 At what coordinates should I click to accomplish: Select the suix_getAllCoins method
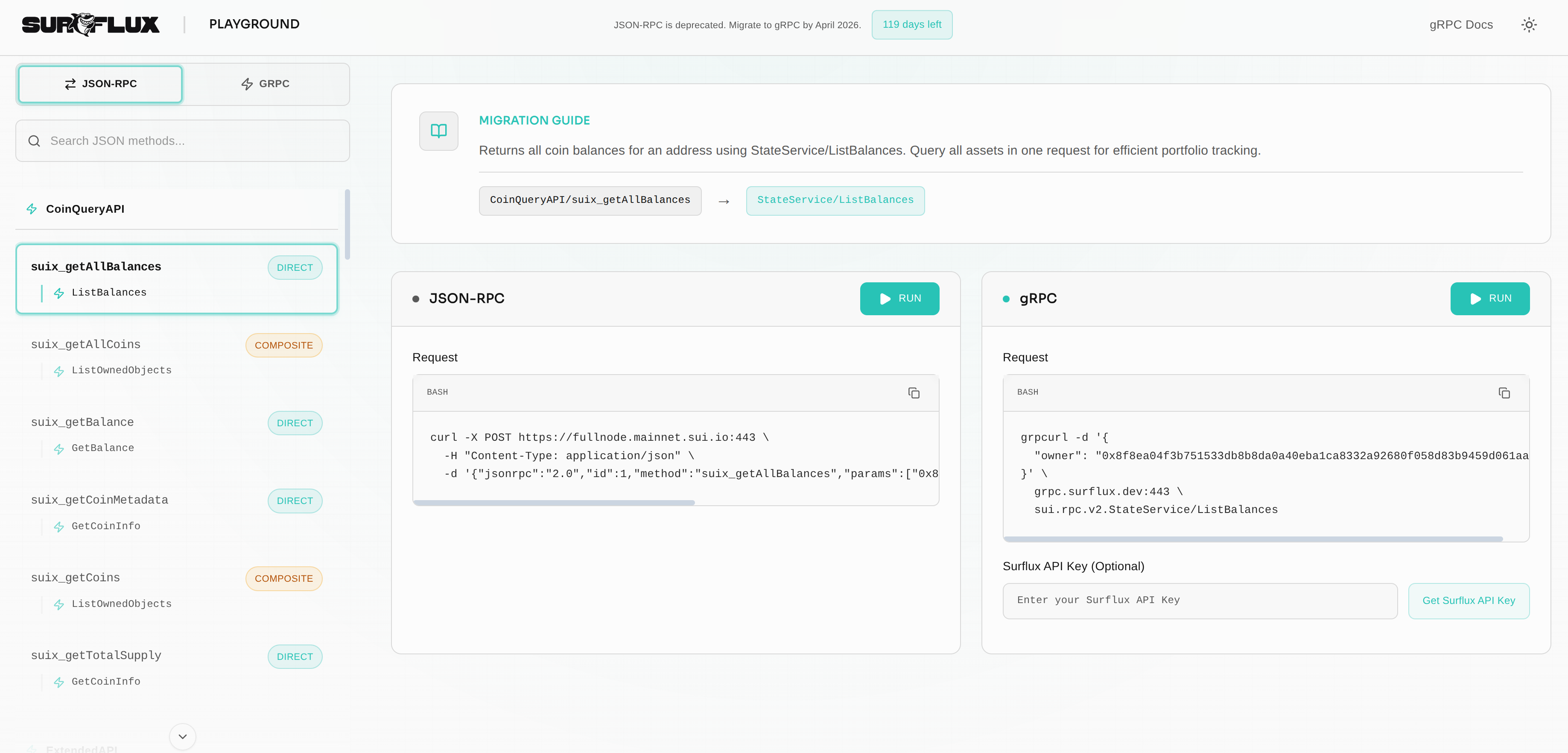(86, 345)
